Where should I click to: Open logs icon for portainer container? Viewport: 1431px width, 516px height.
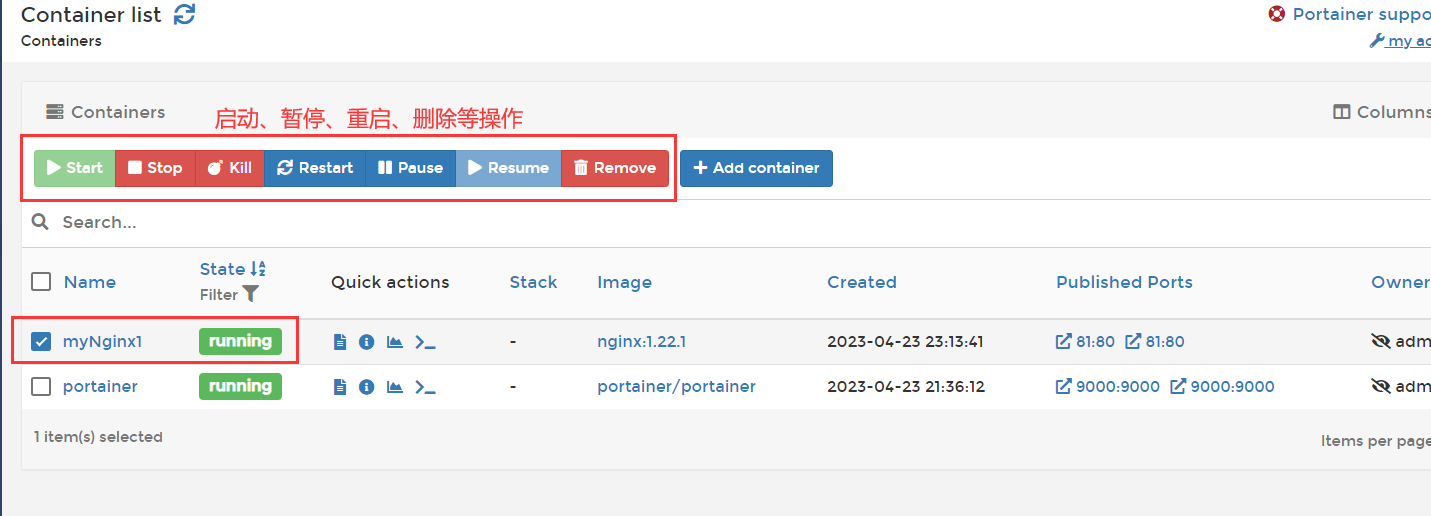click(x=340, y=387)
